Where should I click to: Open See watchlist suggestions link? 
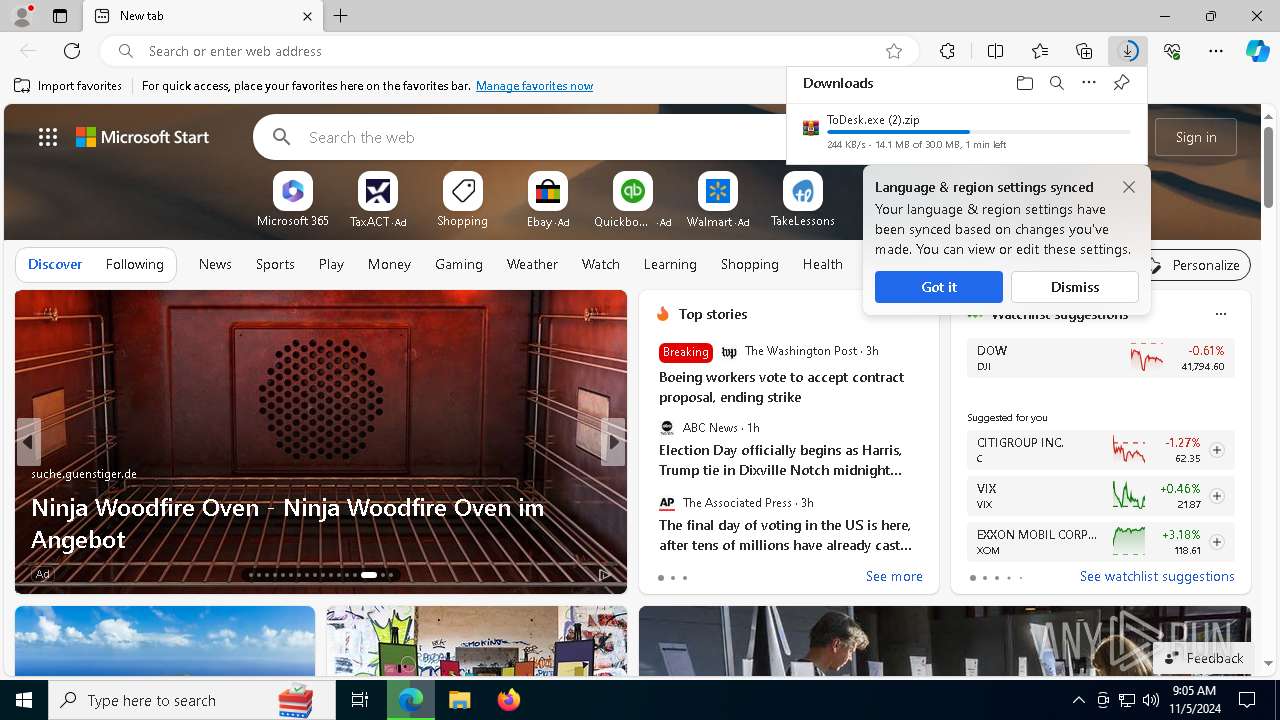[x=1157, y=576]
